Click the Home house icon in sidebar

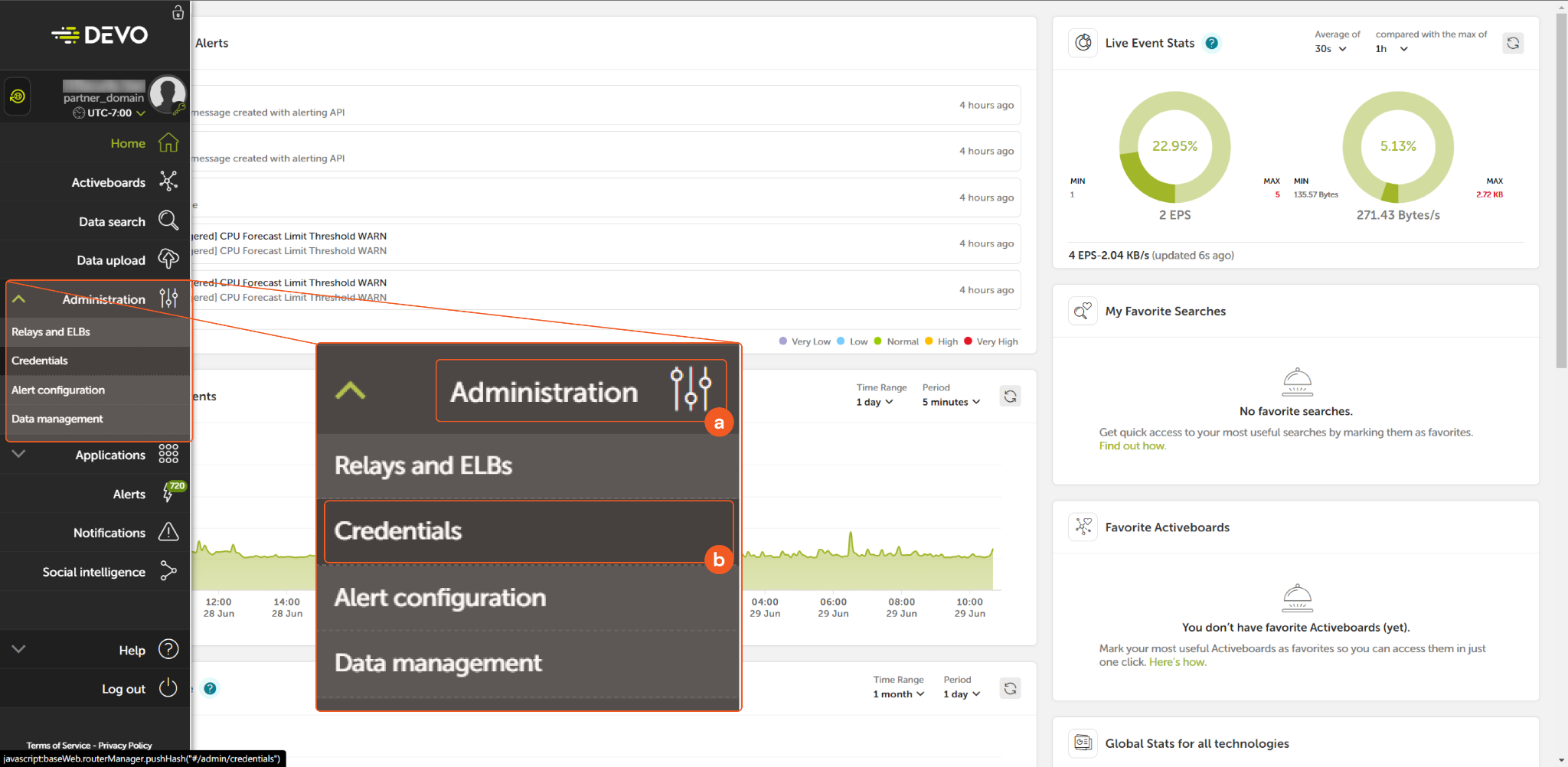click(x=168, y=143)
